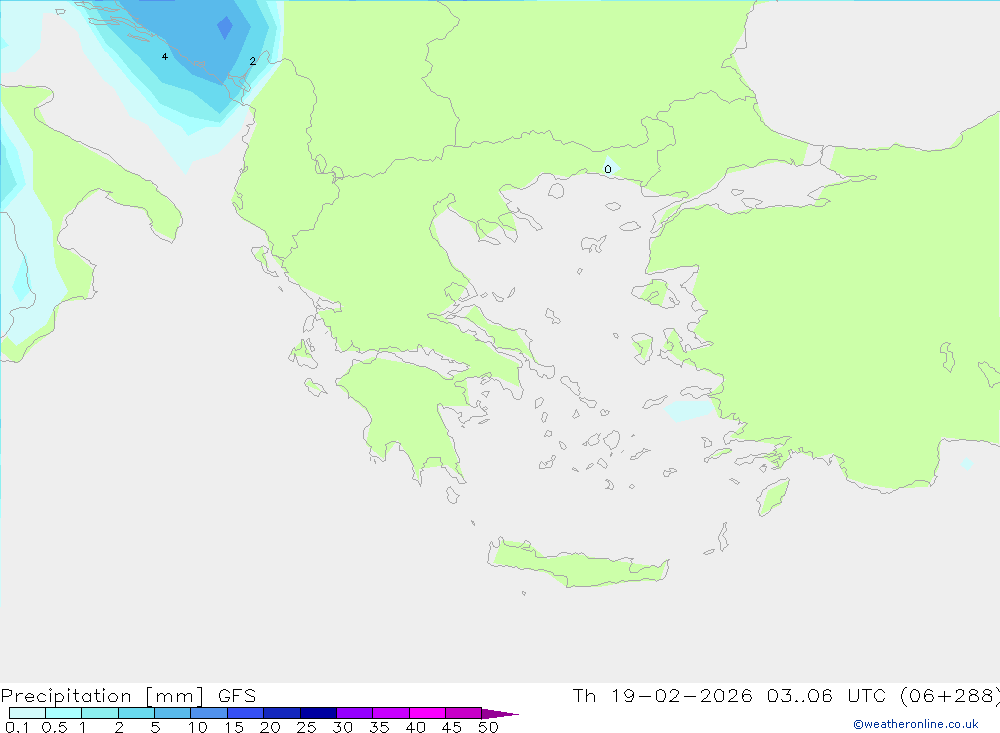
Task: Click the legend value '15'
Action: click(233, 727)
